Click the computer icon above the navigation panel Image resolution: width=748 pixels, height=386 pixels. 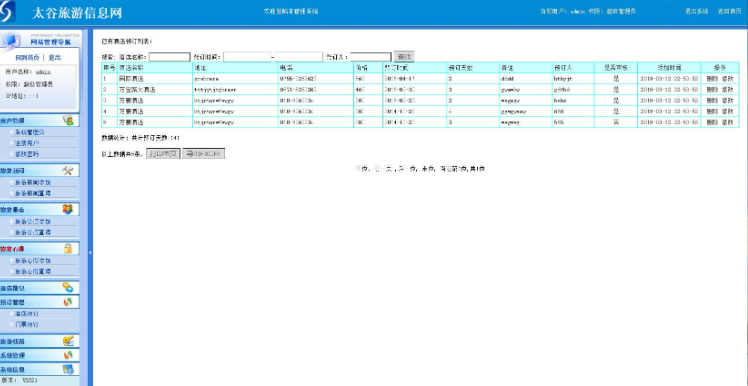[x=10, y=42]
